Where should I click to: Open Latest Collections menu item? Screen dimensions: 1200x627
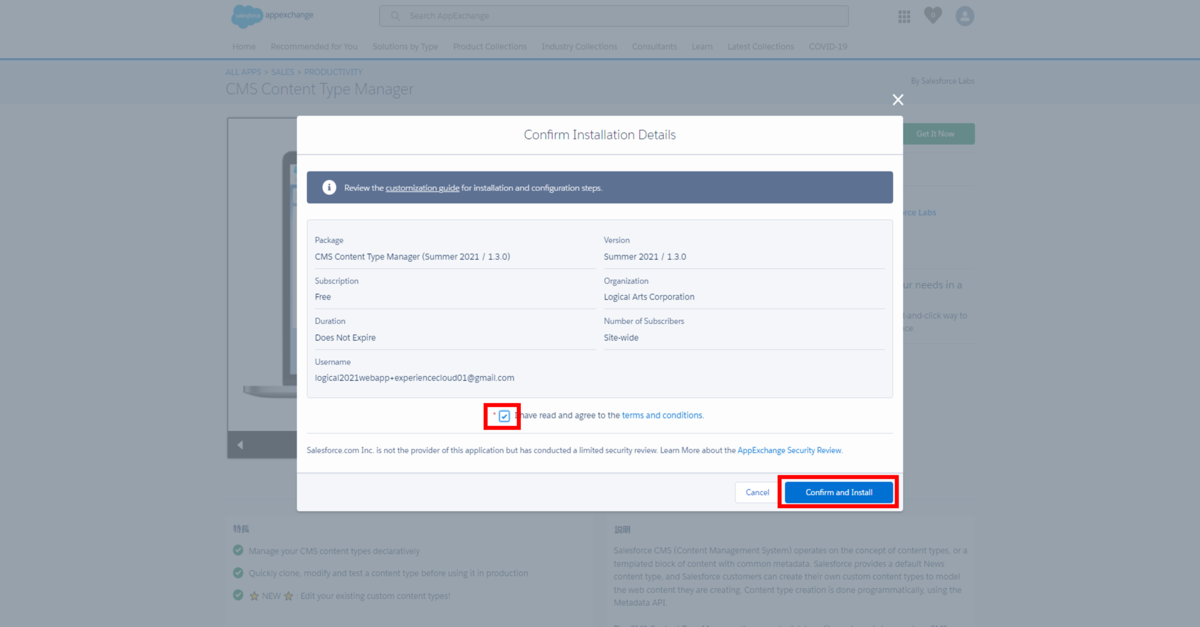pyautogui.click(x=761, y=47)
